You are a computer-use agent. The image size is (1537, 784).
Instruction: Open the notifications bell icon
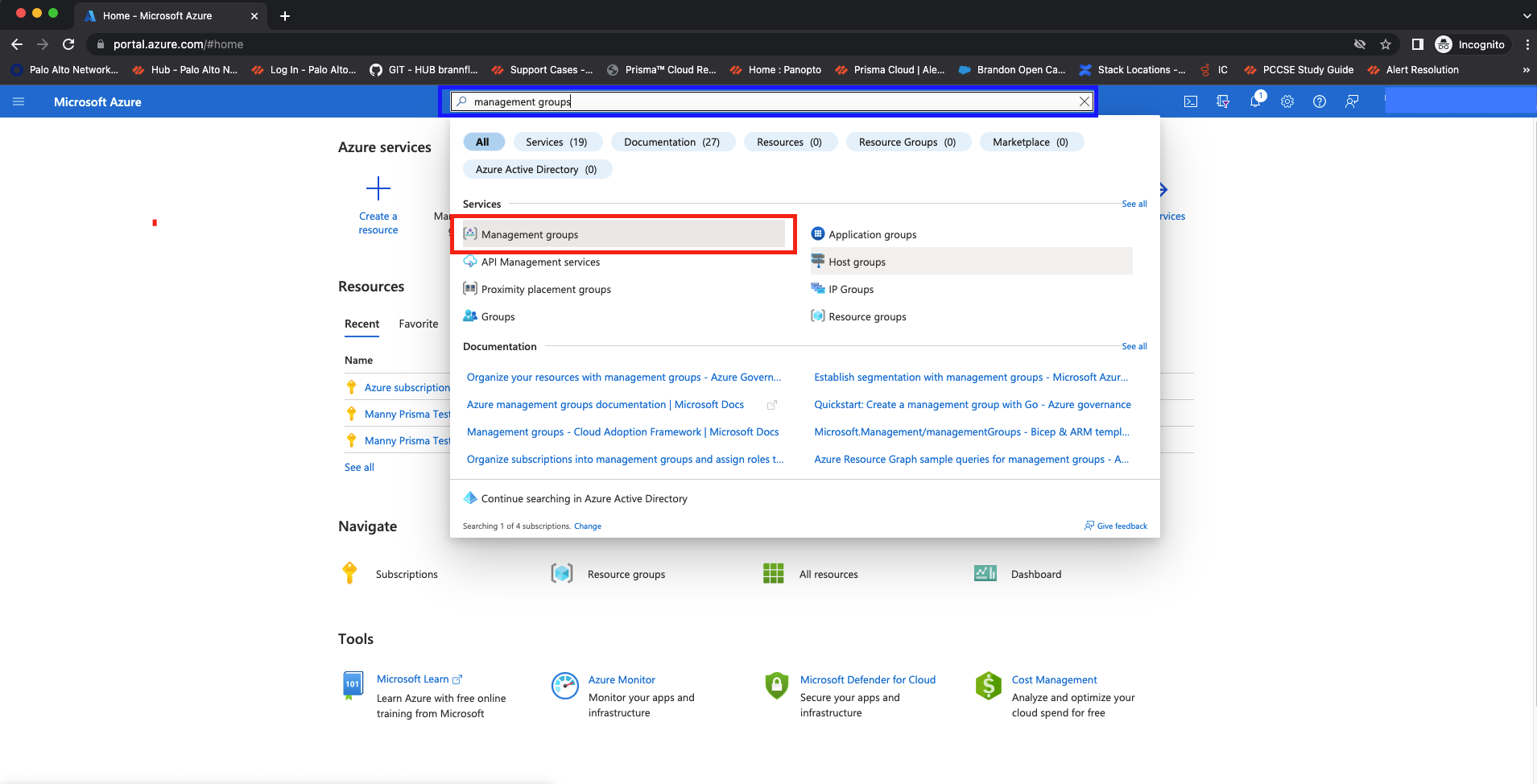click(x=1254, y=101)
